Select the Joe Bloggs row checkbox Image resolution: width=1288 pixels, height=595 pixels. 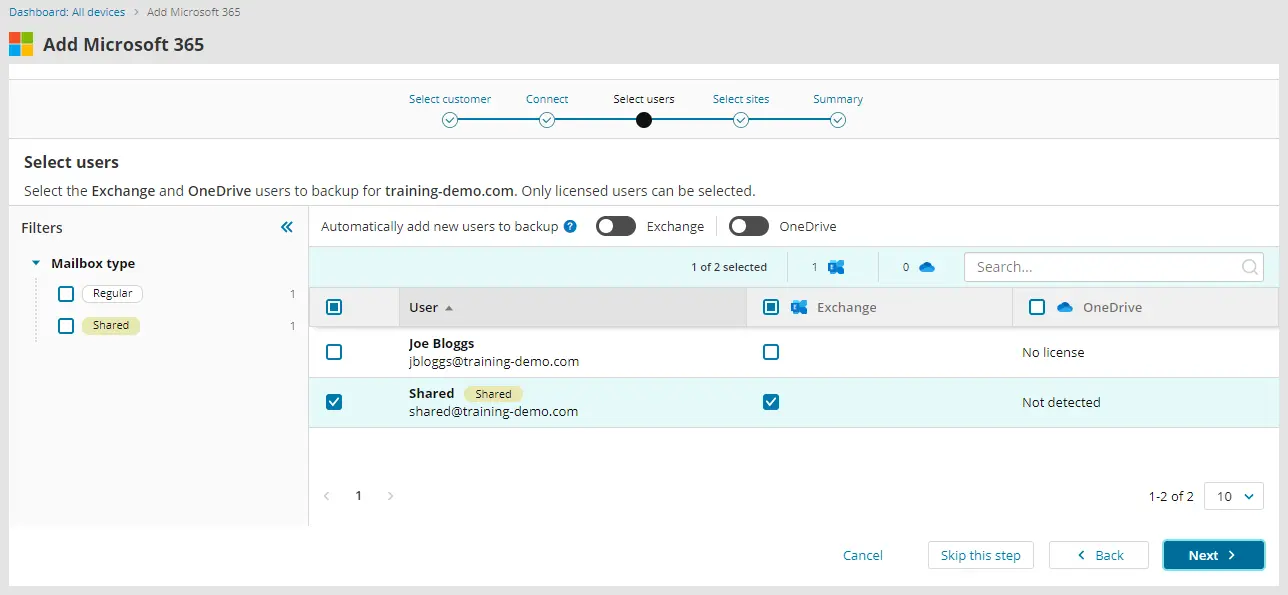pos(334,352)
